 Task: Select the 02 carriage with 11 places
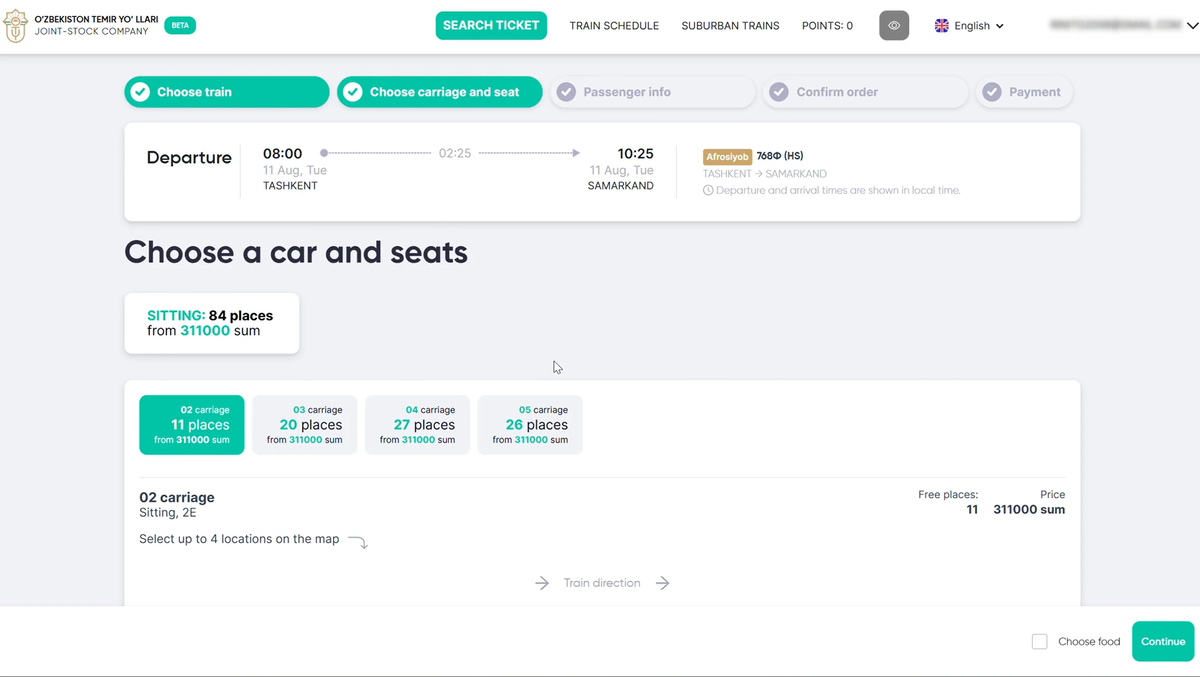pos(192,425)
